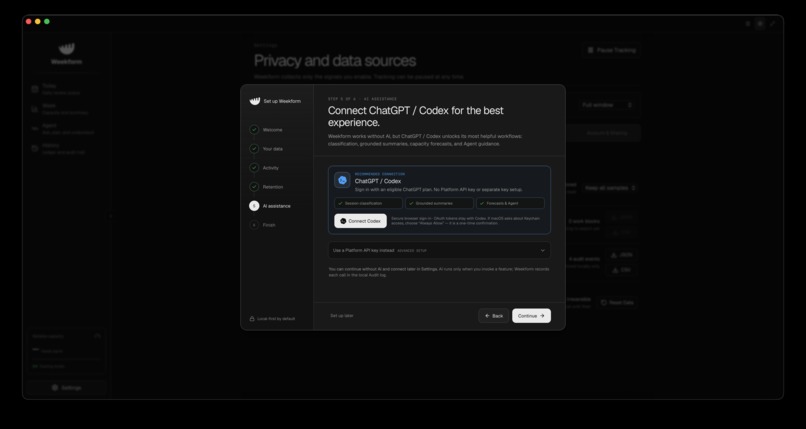Click the sidebar collapse handle in main window
The width and height of the screenshot is (806, 429).
click(110, 216)
